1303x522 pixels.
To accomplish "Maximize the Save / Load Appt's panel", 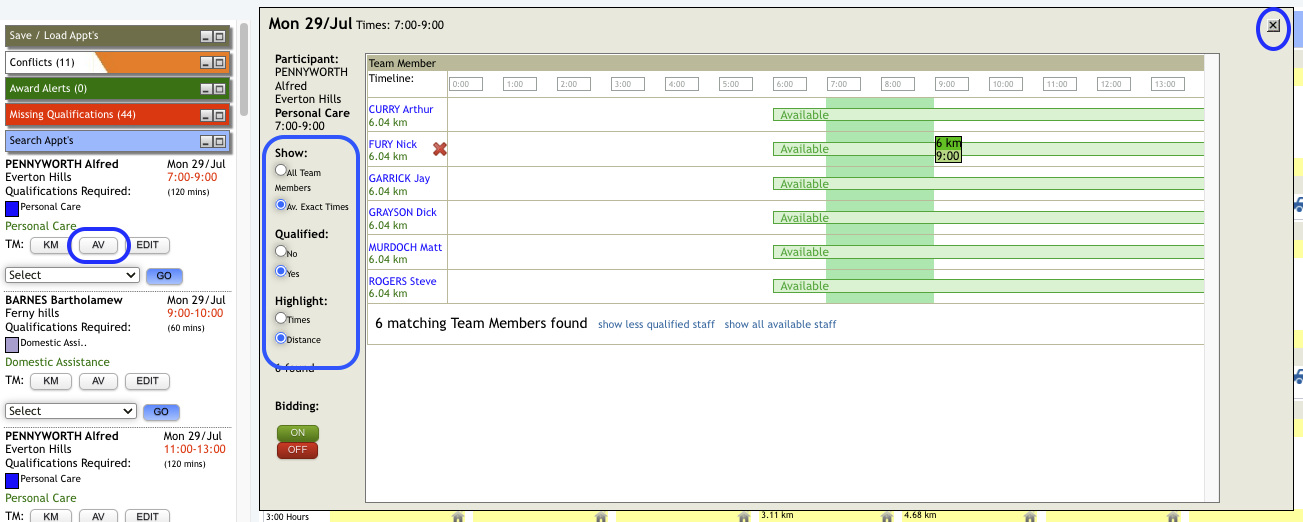I will click(219, 36).
